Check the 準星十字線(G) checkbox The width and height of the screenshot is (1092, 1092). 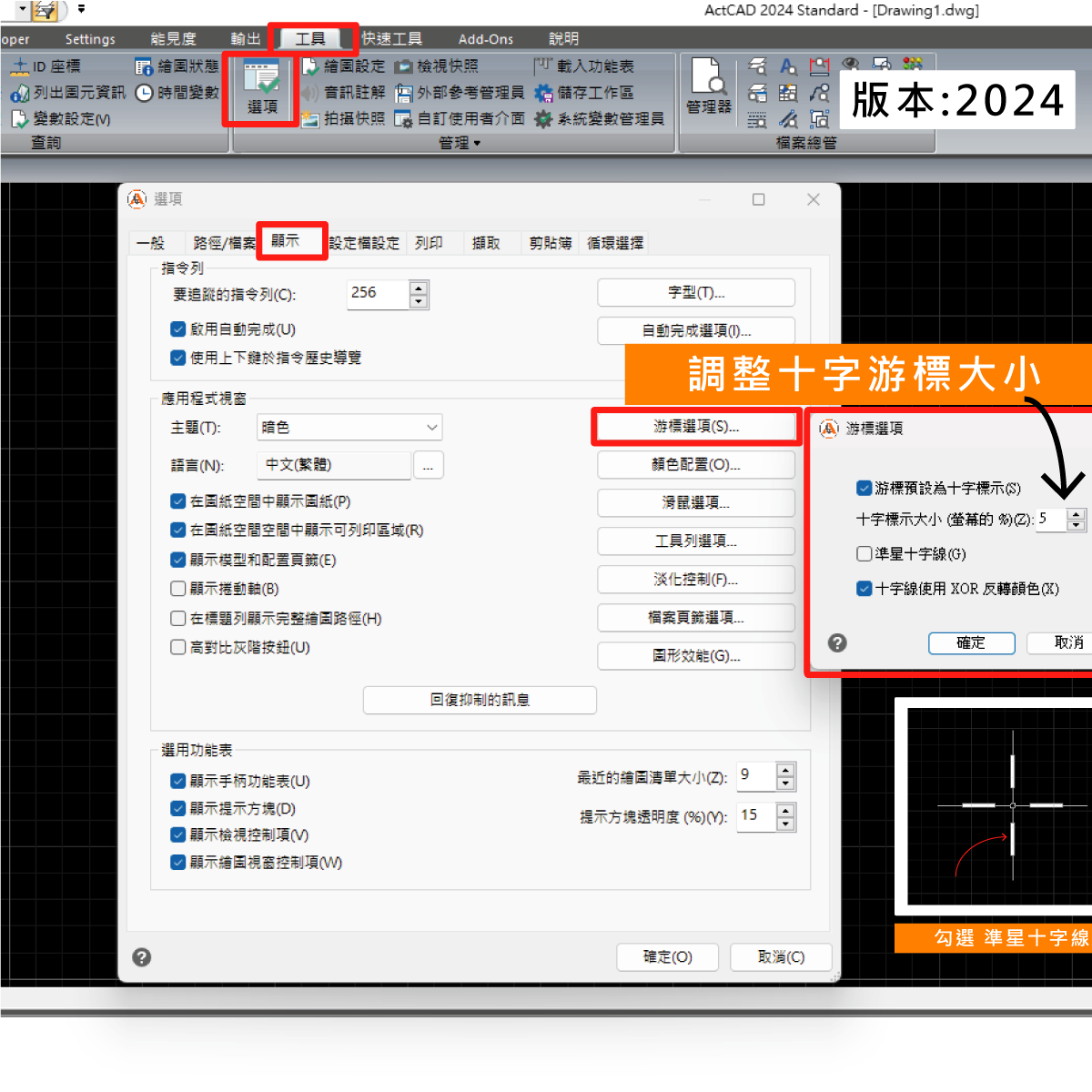click(x=864, y=553)
